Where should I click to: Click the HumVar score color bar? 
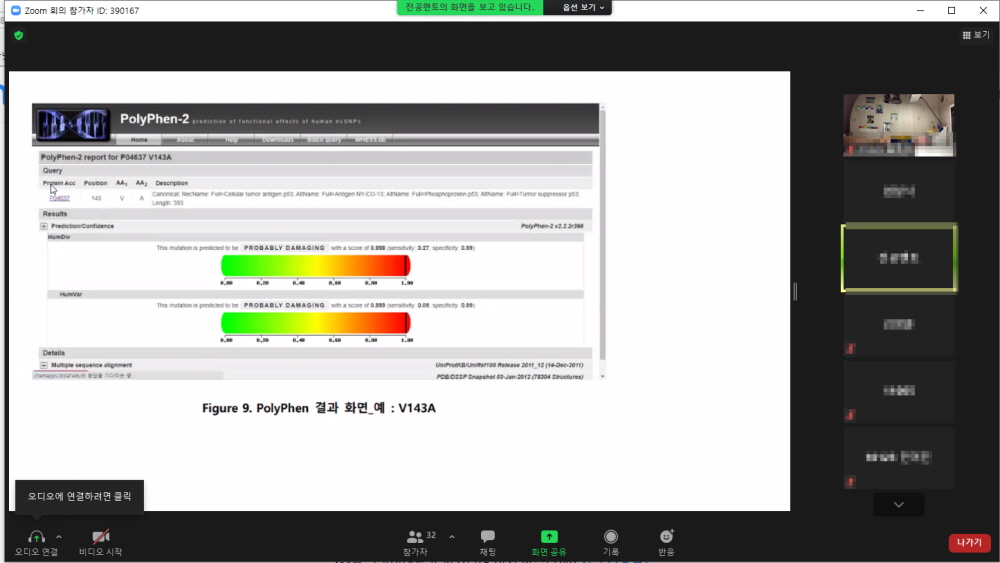[316, 323]
